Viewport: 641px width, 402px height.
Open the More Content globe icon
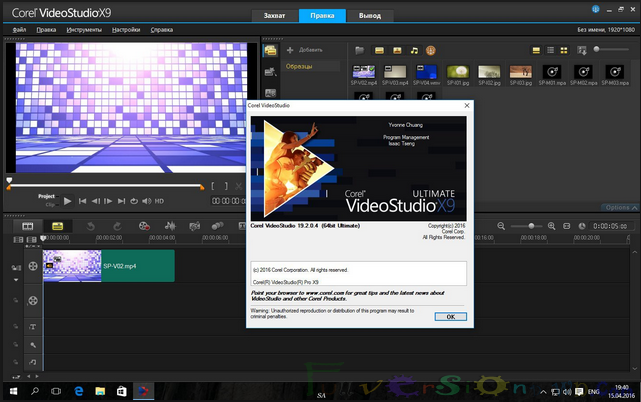coord(430,50)
